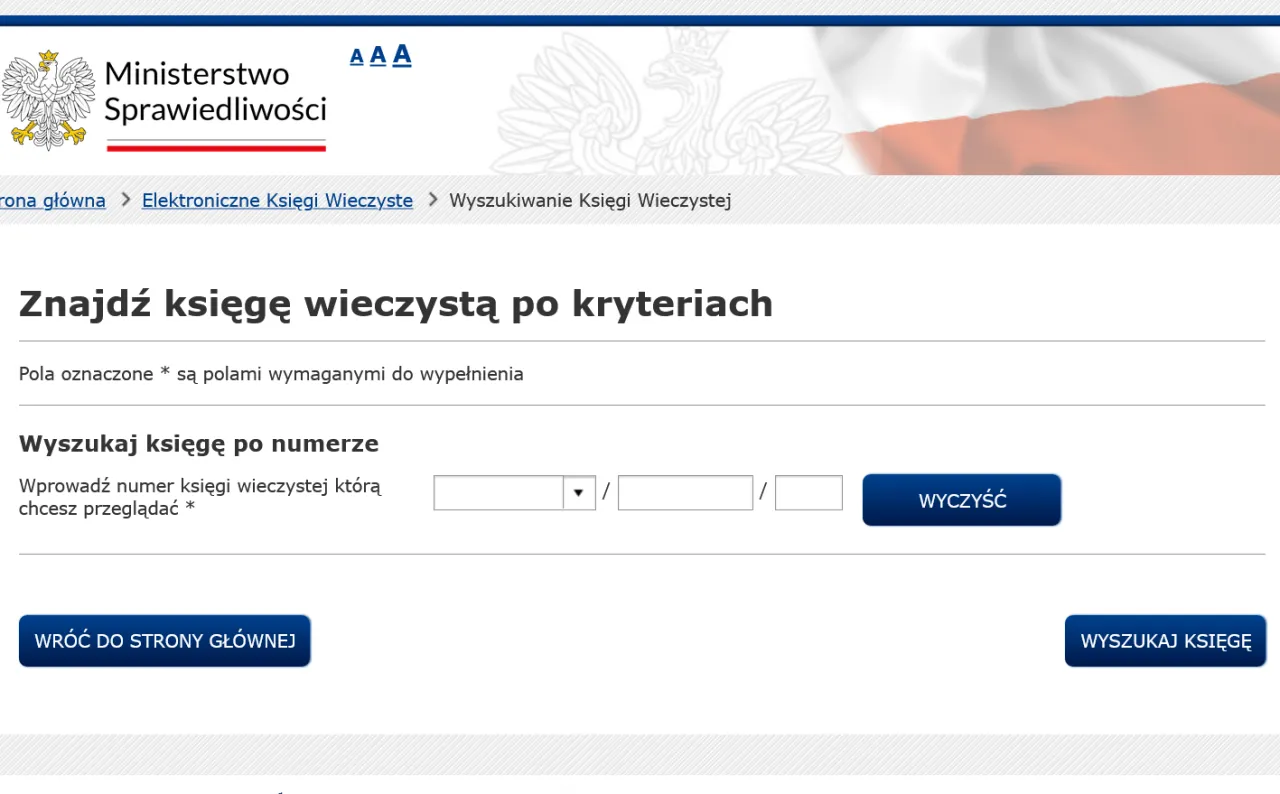This screenshot has width=1280, height=794.
Task: Focus the check digit input box
Action: click(808, 492)
